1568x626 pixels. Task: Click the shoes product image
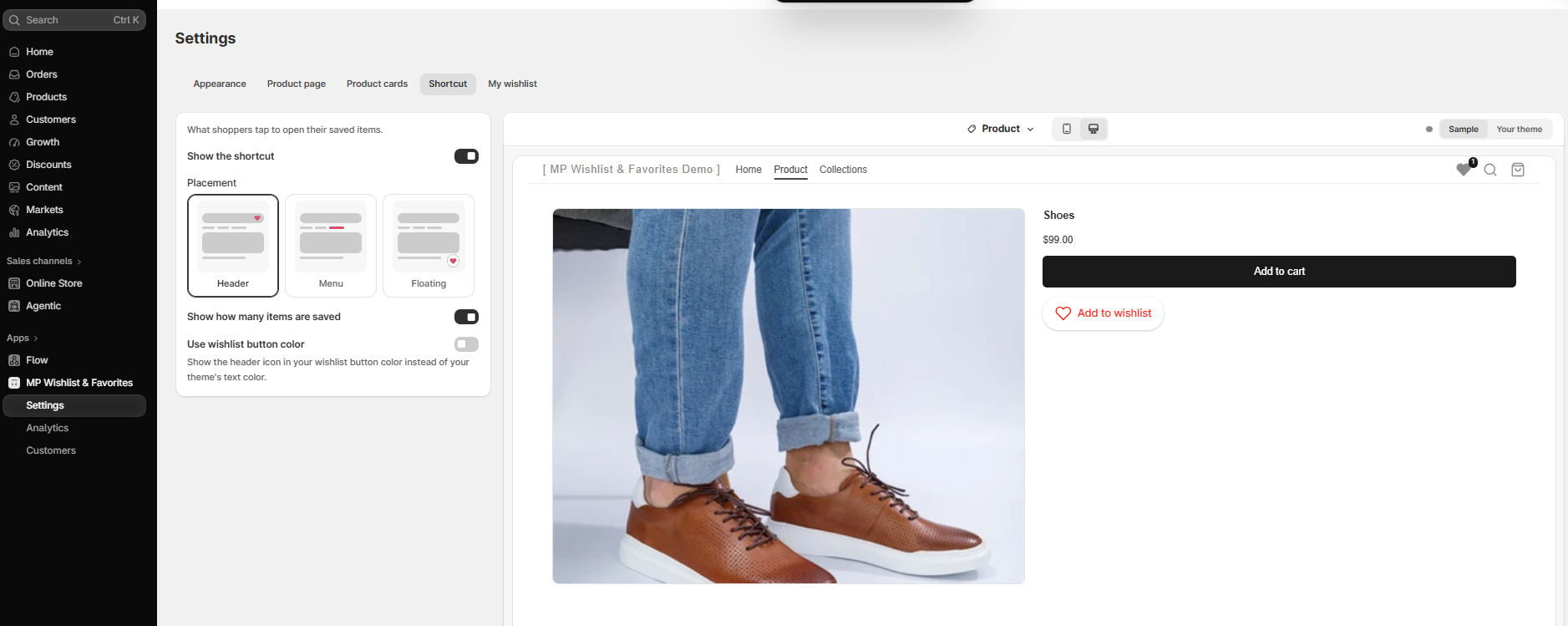tap(789, 396)
